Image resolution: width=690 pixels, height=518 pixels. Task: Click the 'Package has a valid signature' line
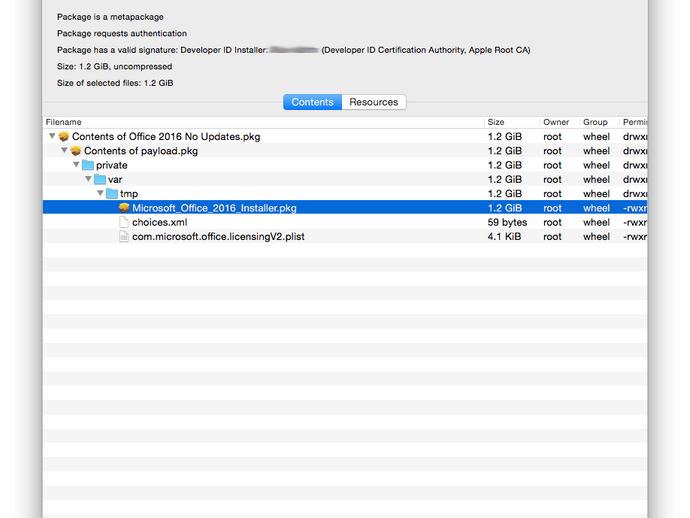(294, 50)
